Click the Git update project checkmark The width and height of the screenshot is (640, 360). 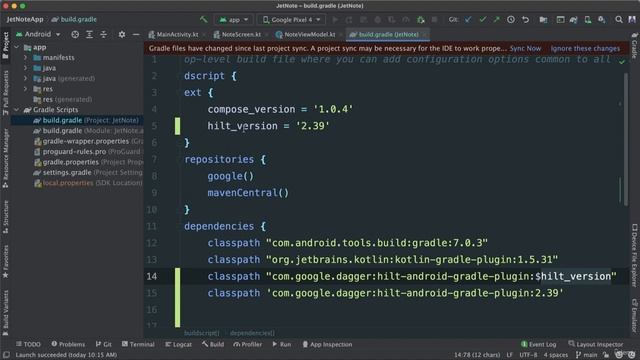pyautogui.click(x=468, y=20)
